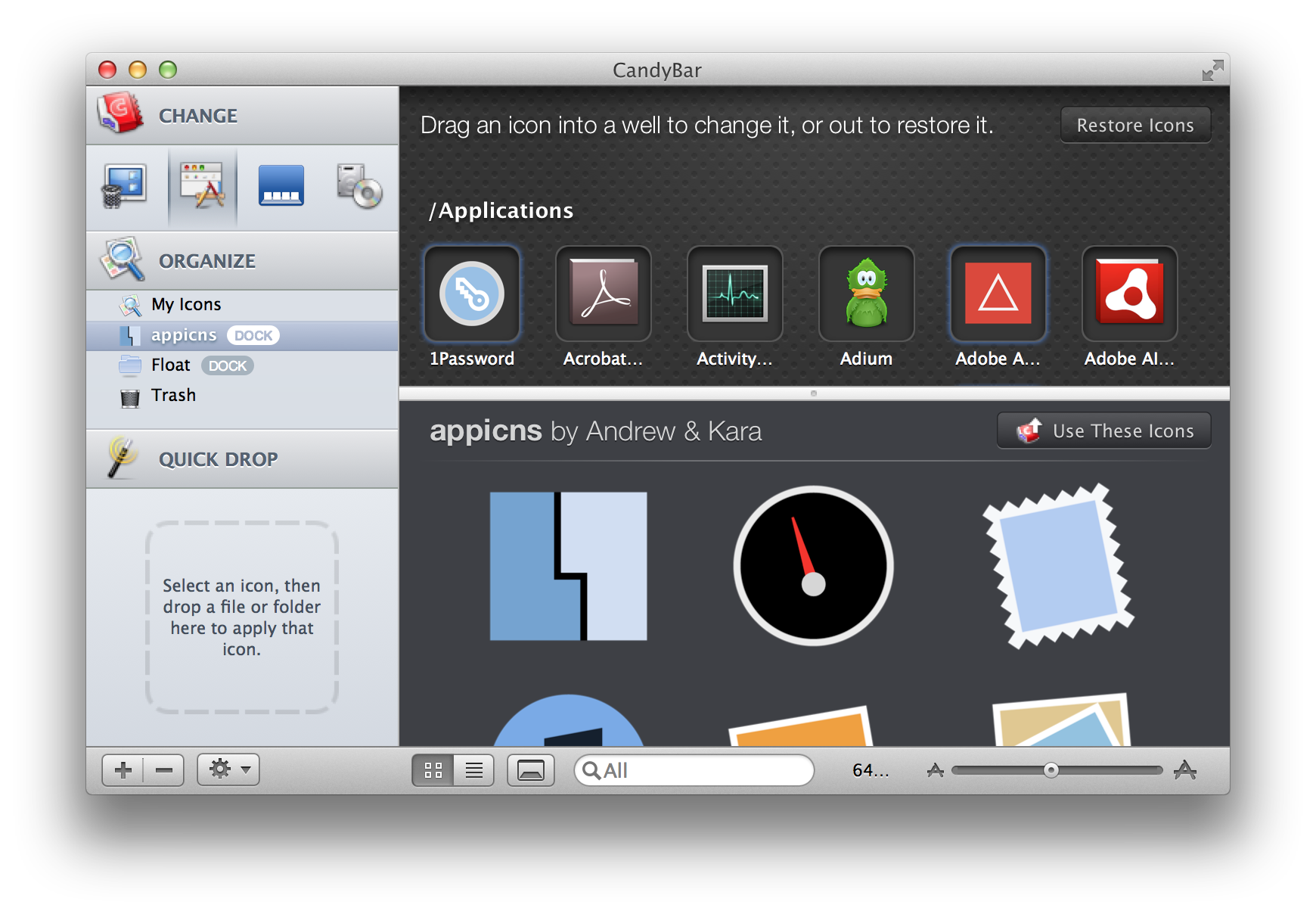Open the gear action menu
Screen dimensions: 1316x914
coord(228,769)
